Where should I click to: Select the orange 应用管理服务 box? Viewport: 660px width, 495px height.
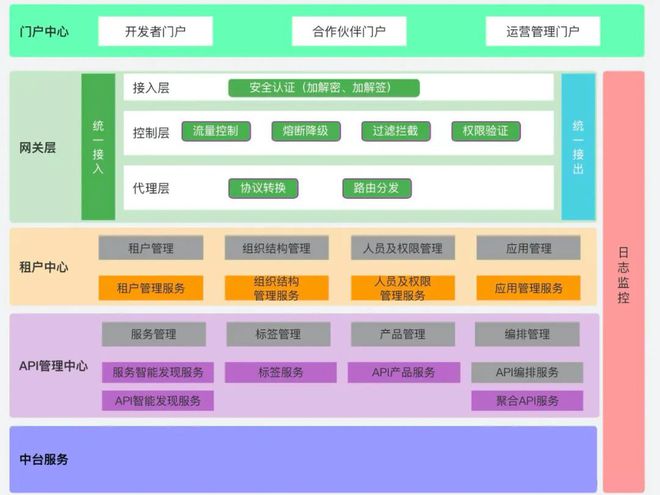(x=528, y=288)
